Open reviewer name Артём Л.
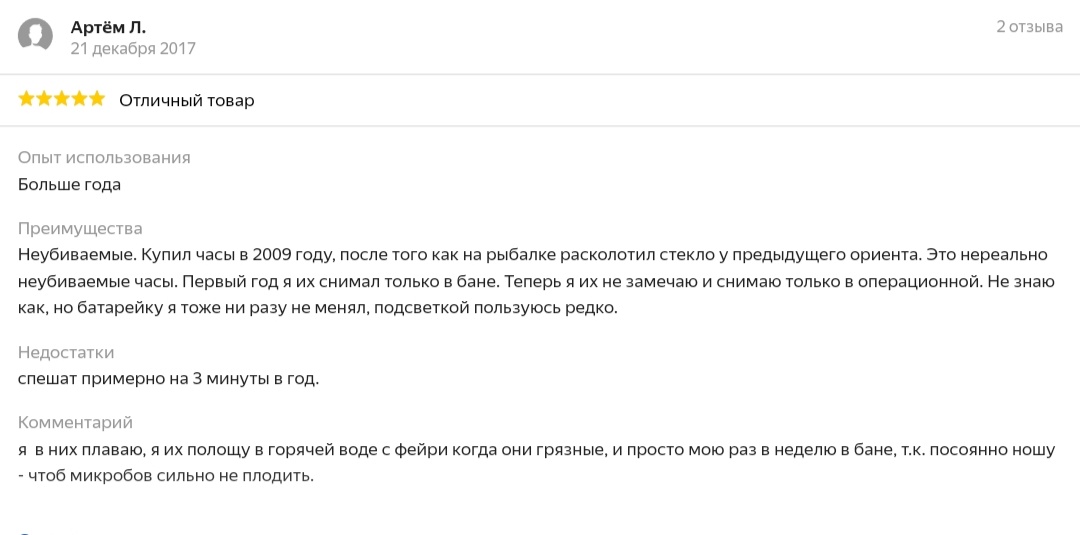This screenshot has height=535, width=1080. pos(108,27)
